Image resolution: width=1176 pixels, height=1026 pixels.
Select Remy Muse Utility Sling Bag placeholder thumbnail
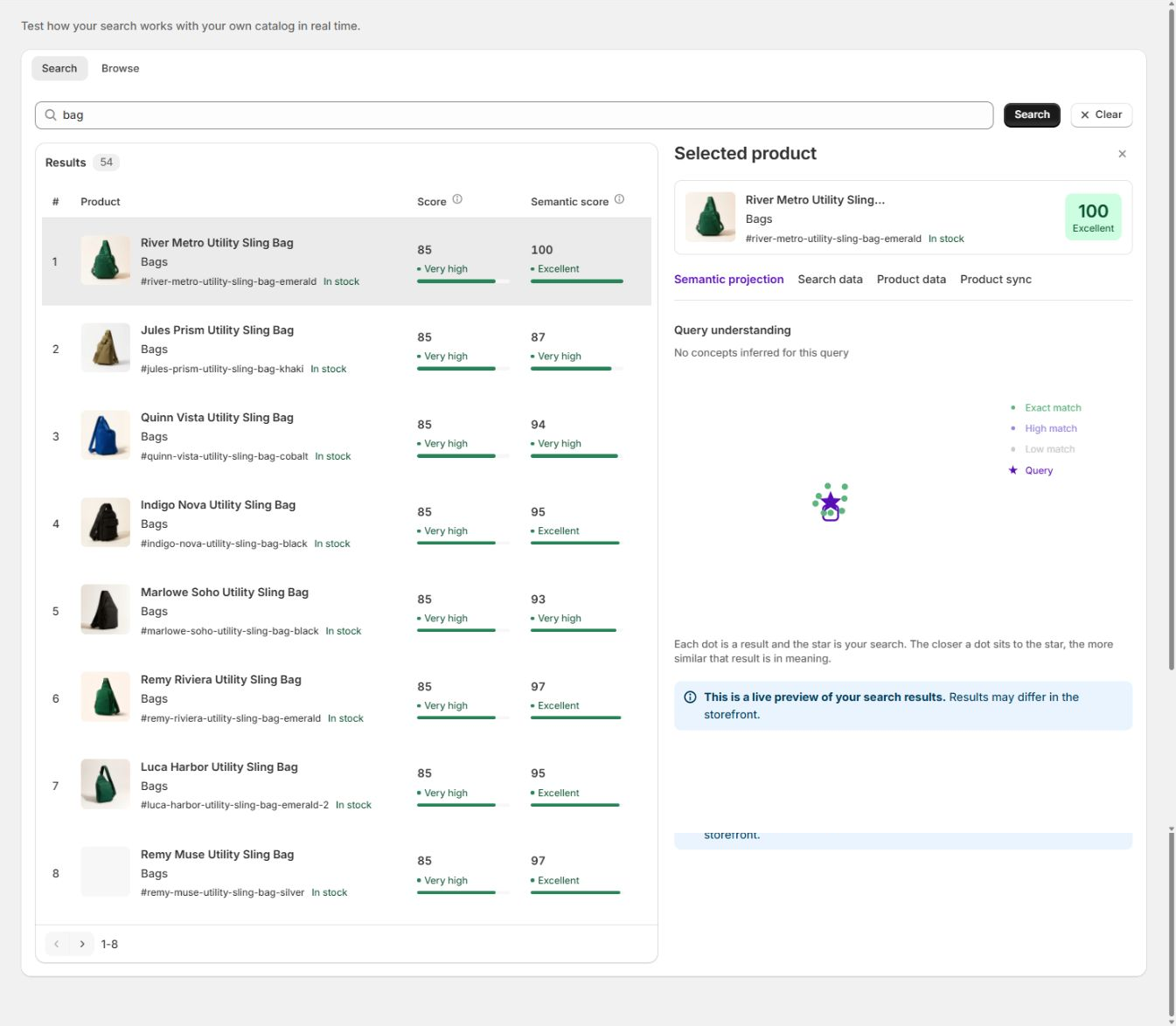(x=105, y=872)
